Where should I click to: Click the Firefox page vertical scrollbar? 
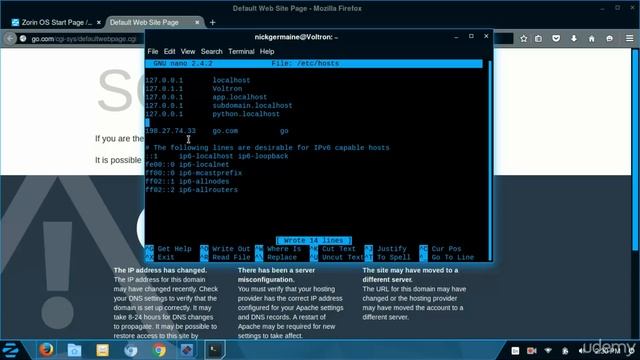click(x=635, y=150)
